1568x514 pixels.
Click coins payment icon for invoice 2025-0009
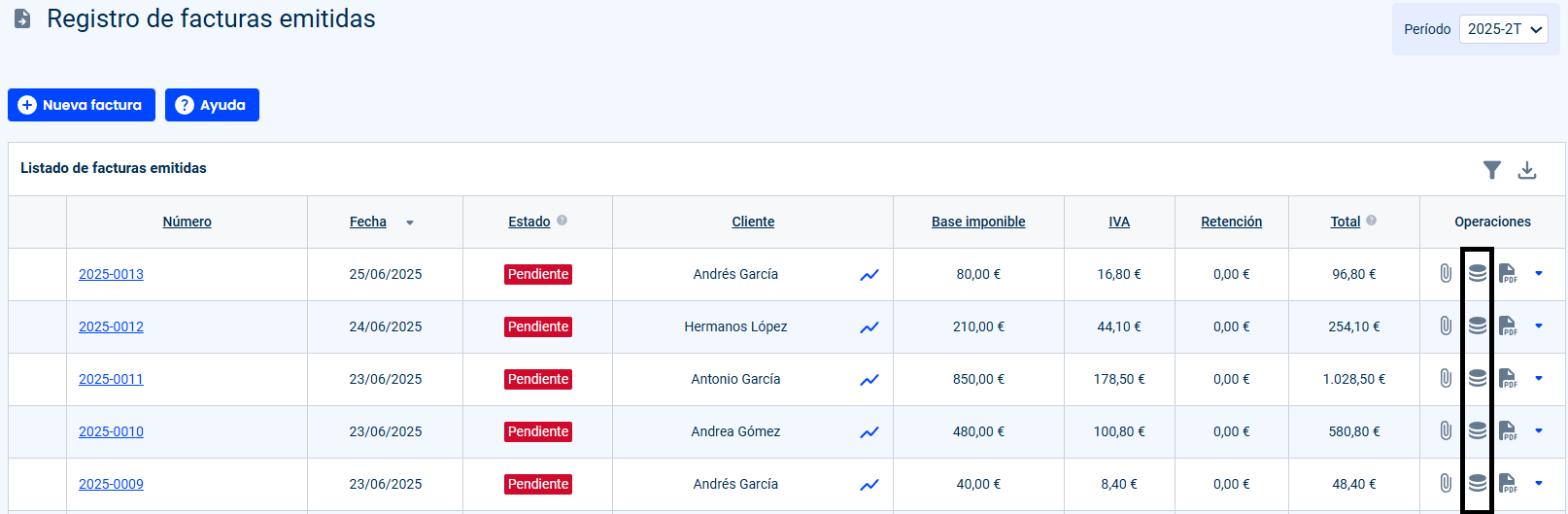1478,484
